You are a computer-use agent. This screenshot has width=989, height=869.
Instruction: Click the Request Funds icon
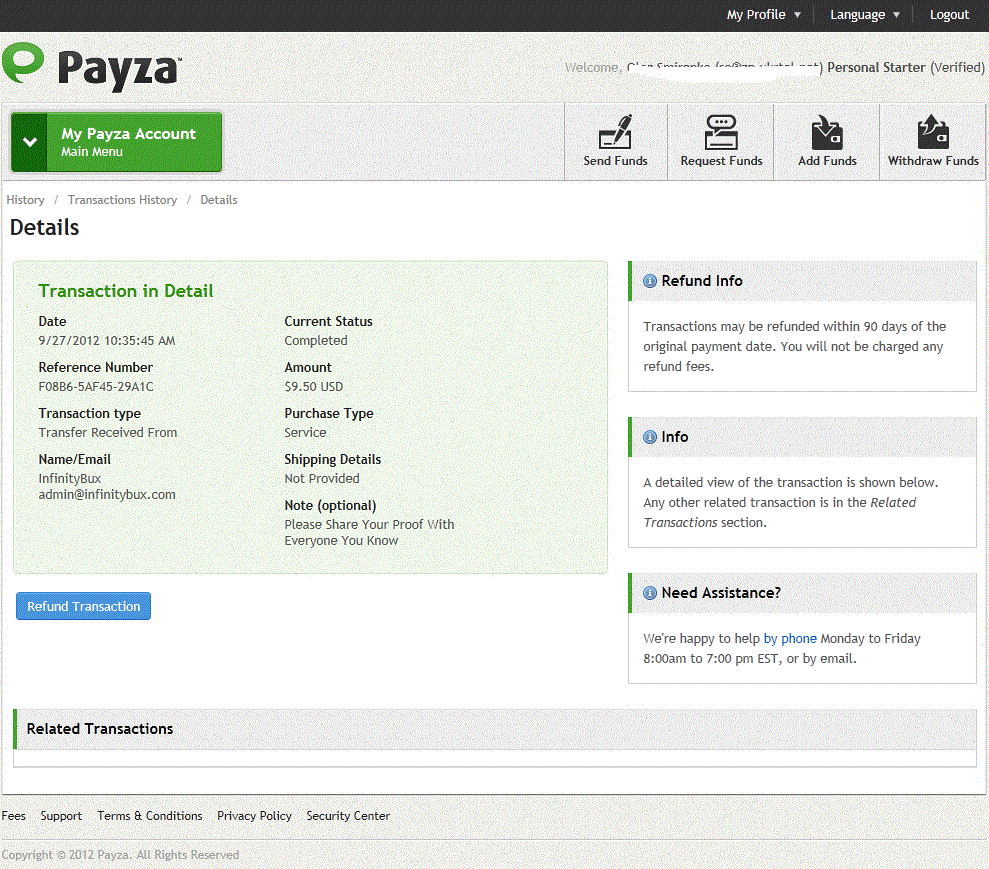point(721,131)
